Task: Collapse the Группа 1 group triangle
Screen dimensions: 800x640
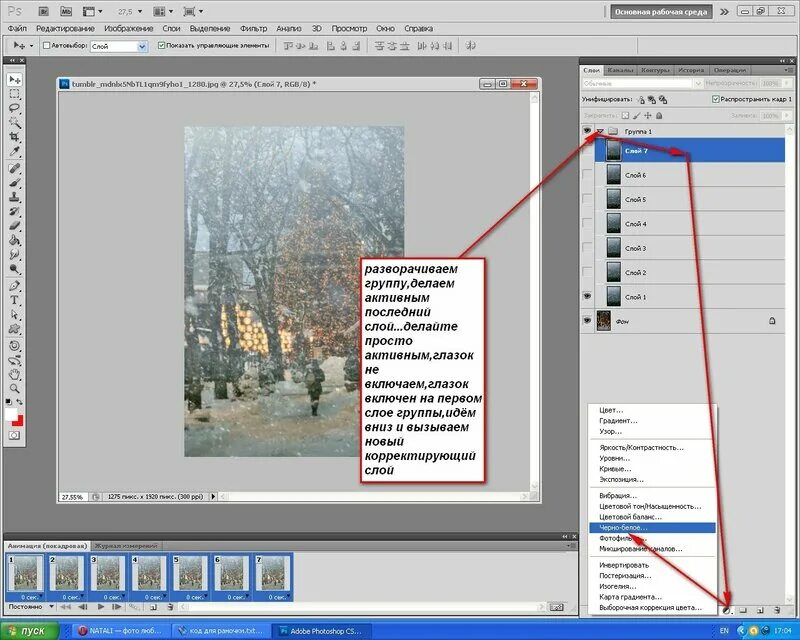Action: click(601, 132)
